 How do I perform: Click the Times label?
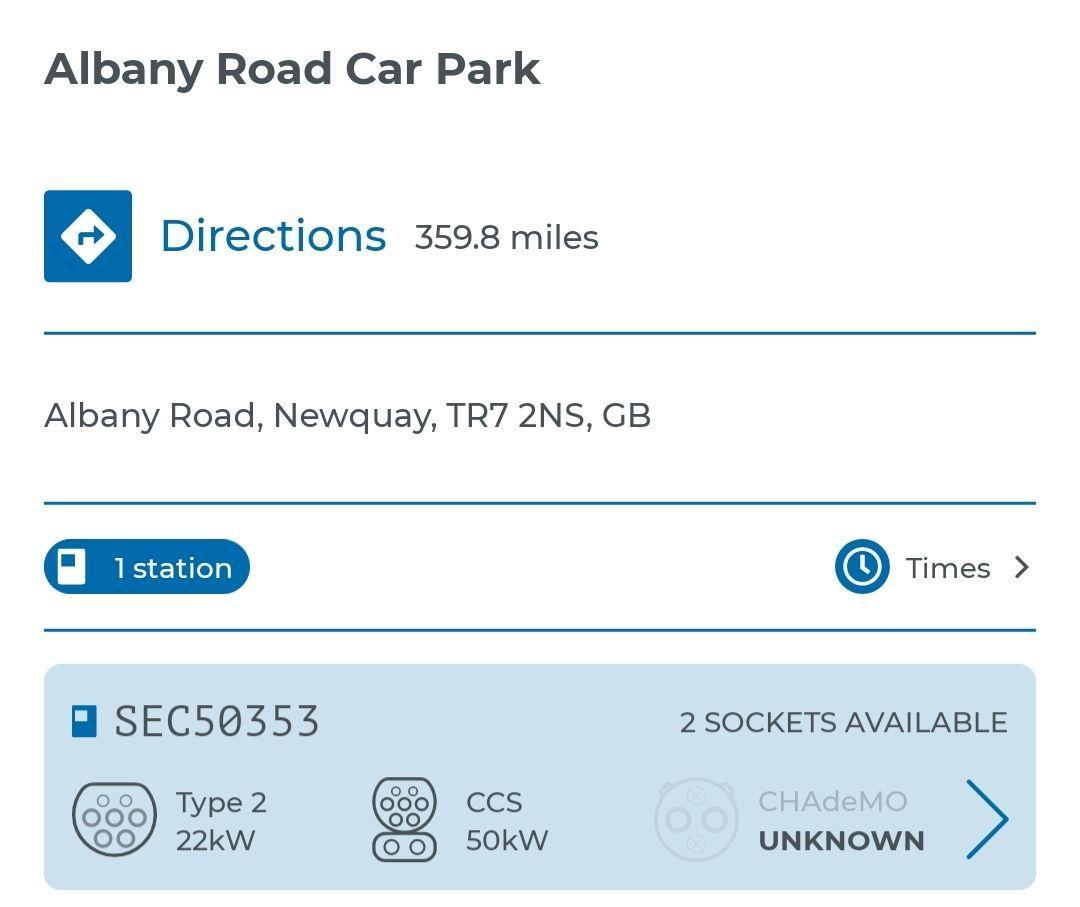[948, 567]
